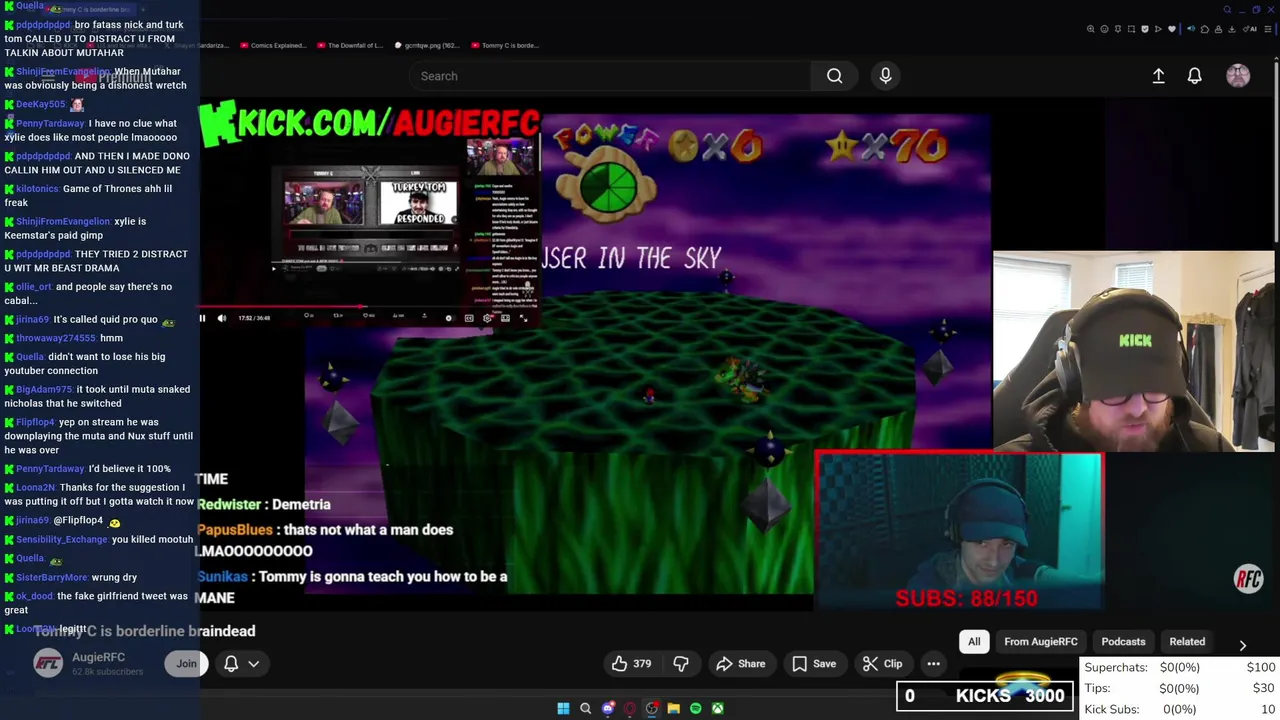
Task: Pause the embedded video player
Action: [x=202, y=318]
